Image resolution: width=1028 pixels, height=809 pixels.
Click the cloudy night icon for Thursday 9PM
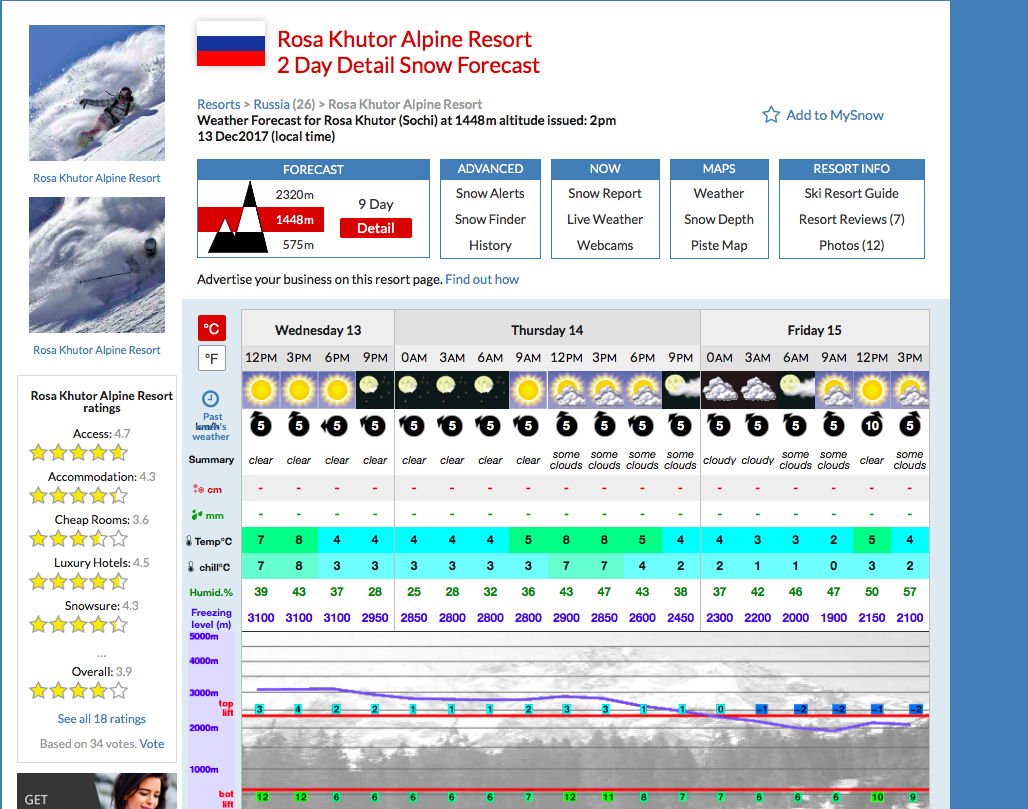(x=681, y=389)
